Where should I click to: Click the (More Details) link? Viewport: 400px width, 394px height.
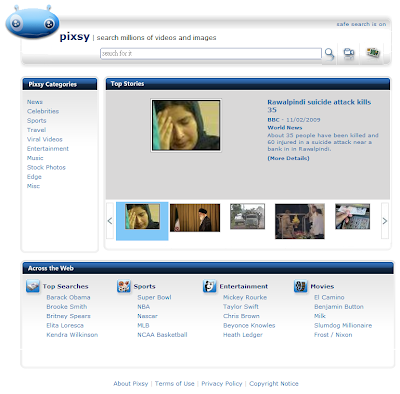(288, 158)
